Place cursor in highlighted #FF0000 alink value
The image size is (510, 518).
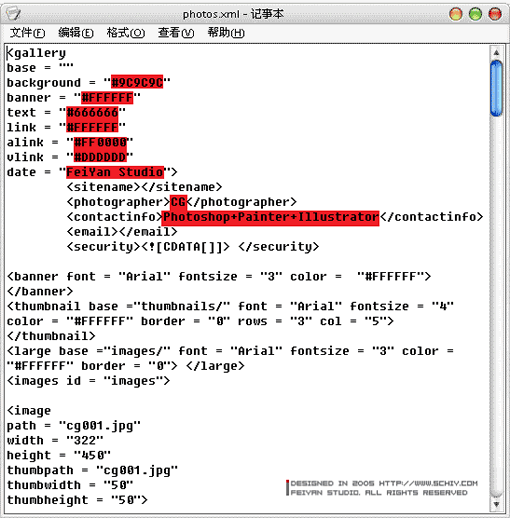pyautogui.click(x=100, y=142)
